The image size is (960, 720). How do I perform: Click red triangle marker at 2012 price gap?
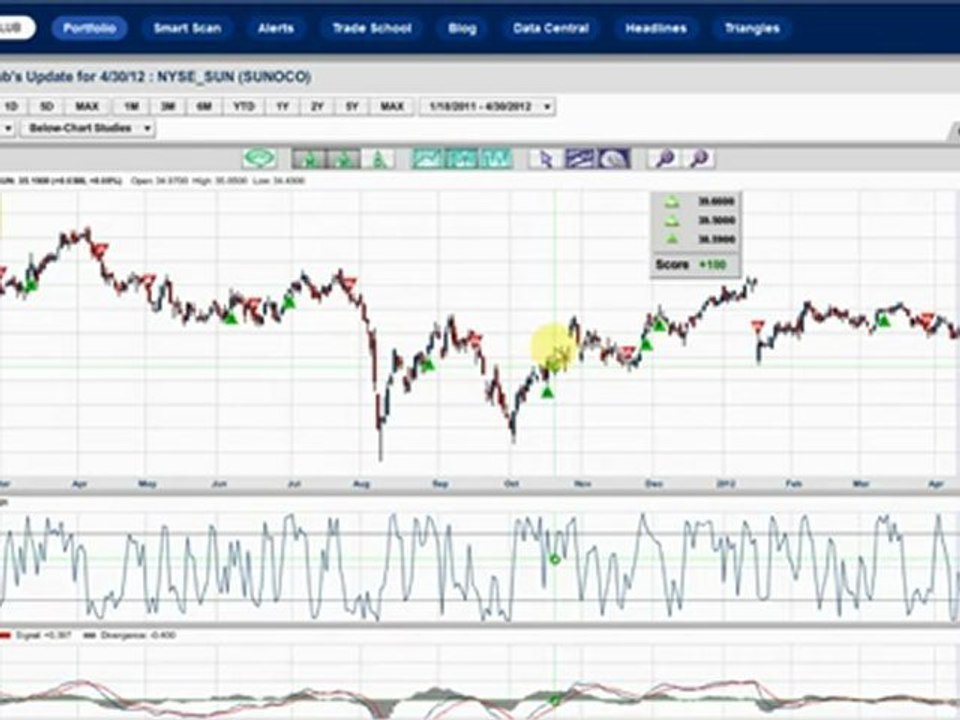click(x=758, y=326)
